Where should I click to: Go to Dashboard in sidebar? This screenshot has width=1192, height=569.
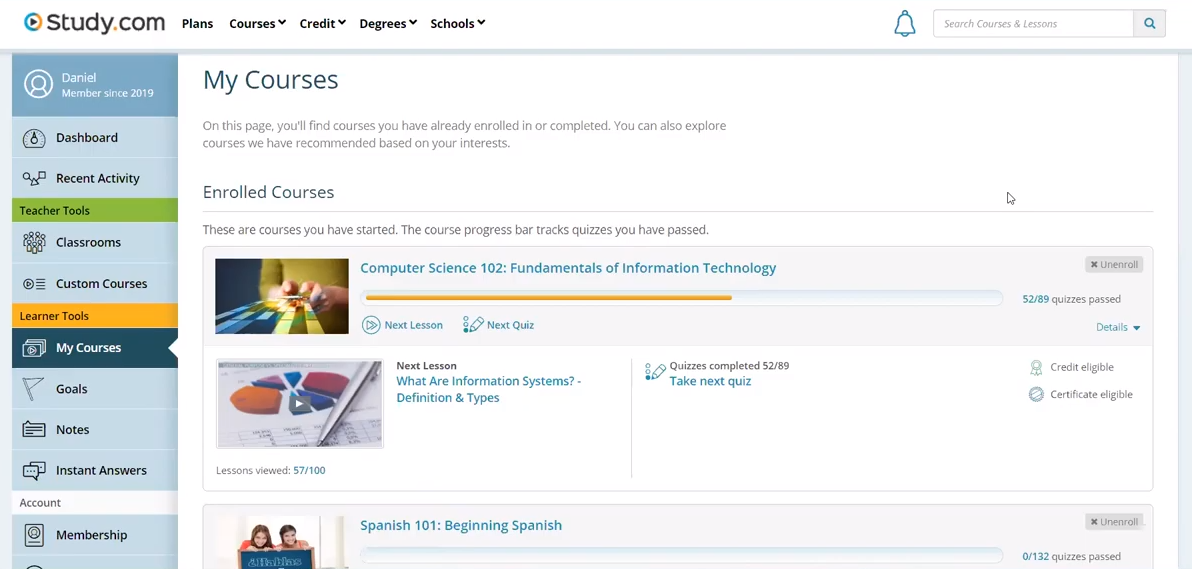tap(95, 138)
